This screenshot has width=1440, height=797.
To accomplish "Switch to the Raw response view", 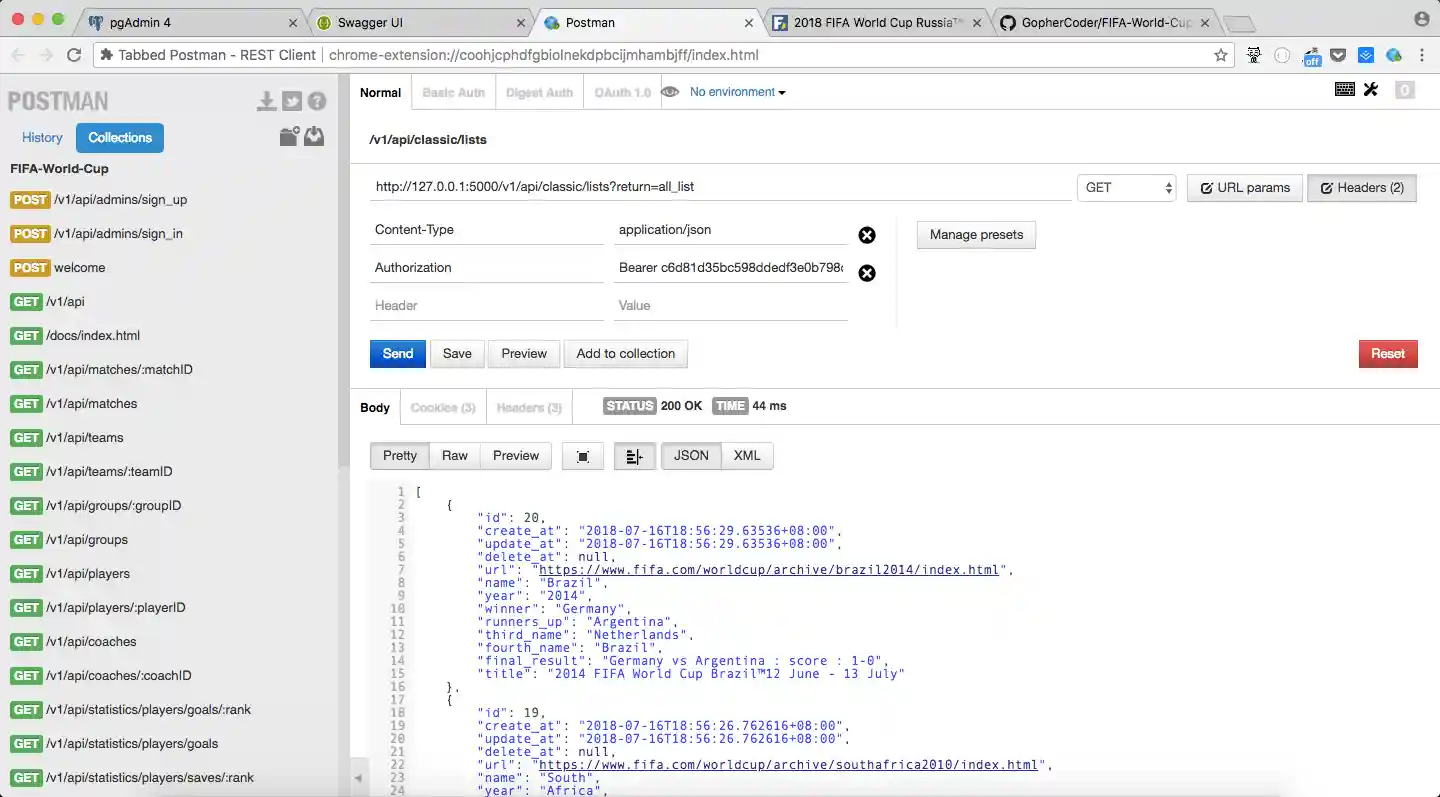I will point(455,456).
